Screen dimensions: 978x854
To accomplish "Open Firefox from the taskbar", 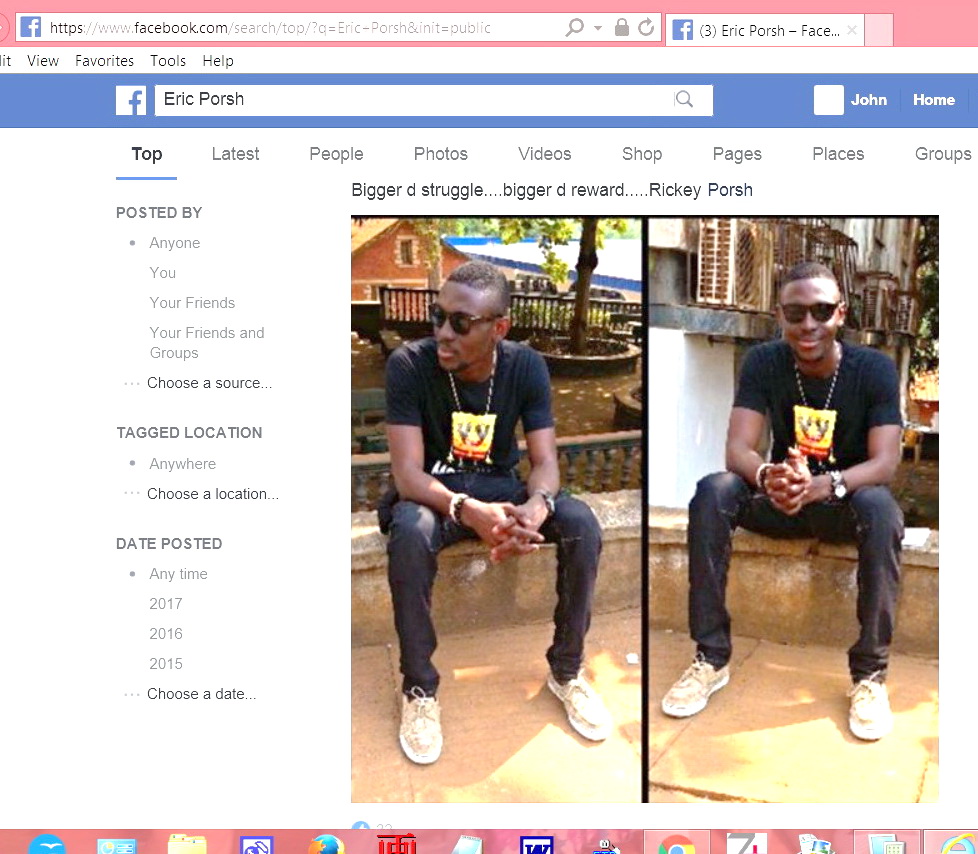I will tap(326, 845).
